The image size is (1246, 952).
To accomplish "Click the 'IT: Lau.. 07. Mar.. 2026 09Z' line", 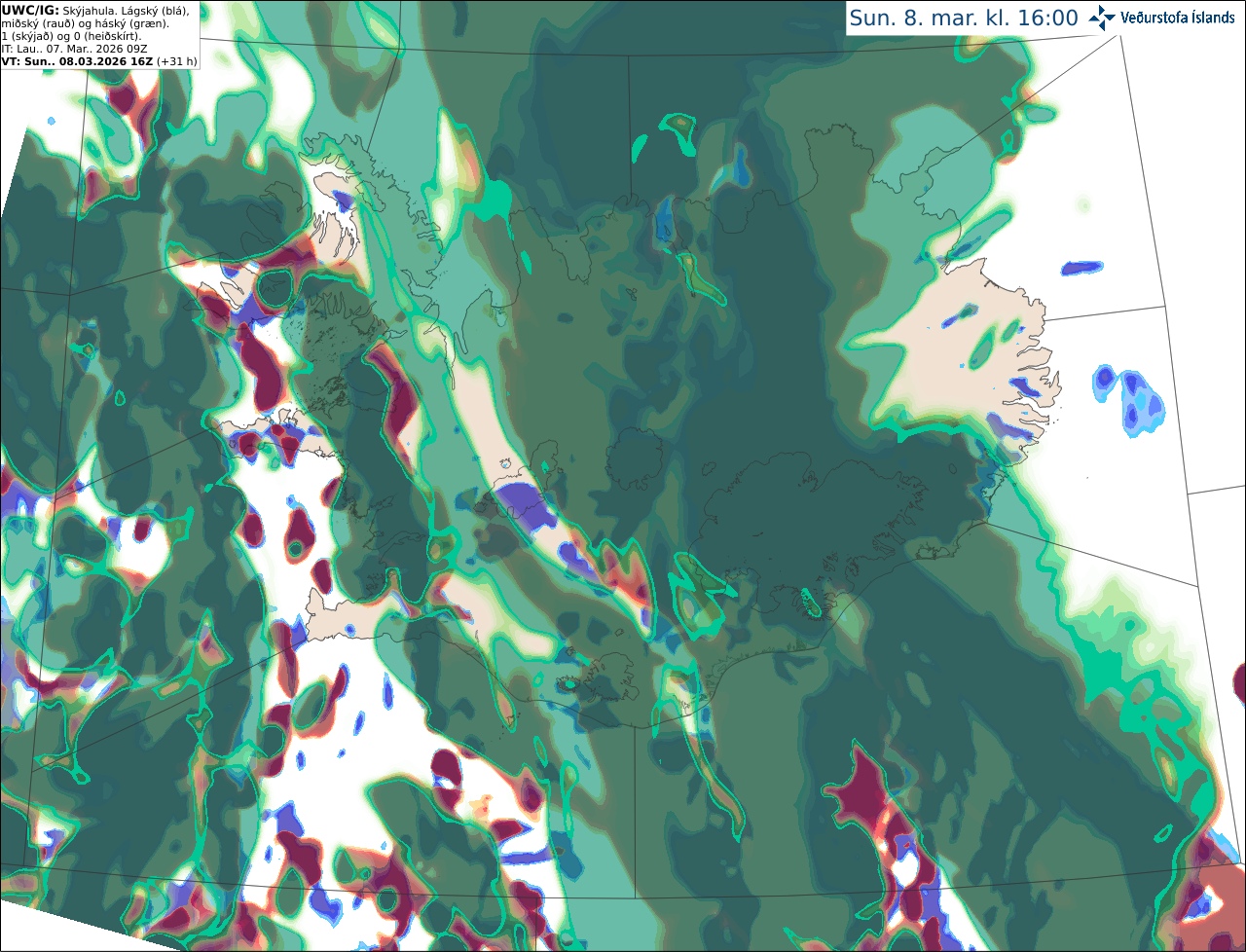I will pos(75,49).
